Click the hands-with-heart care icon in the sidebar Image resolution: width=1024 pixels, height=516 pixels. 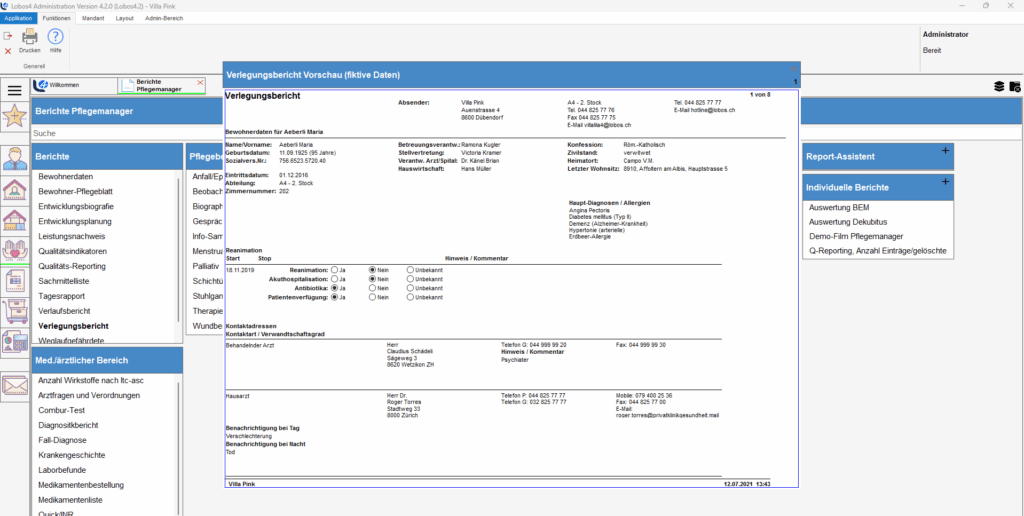[x=14, y=250]
